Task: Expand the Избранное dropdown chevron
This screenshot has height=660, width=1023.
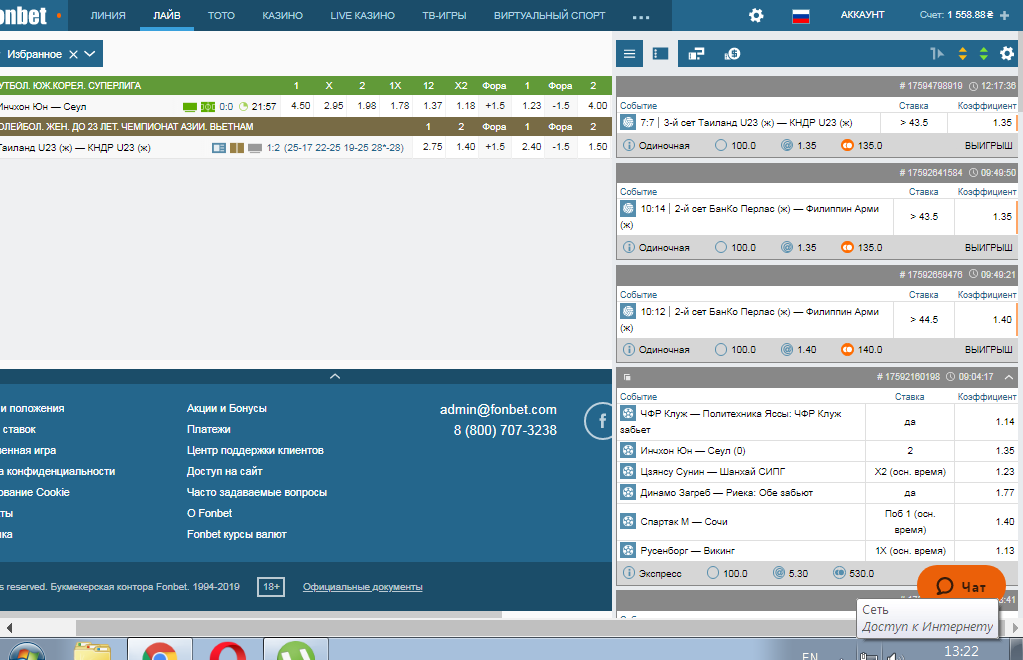Action: (90, 53)
